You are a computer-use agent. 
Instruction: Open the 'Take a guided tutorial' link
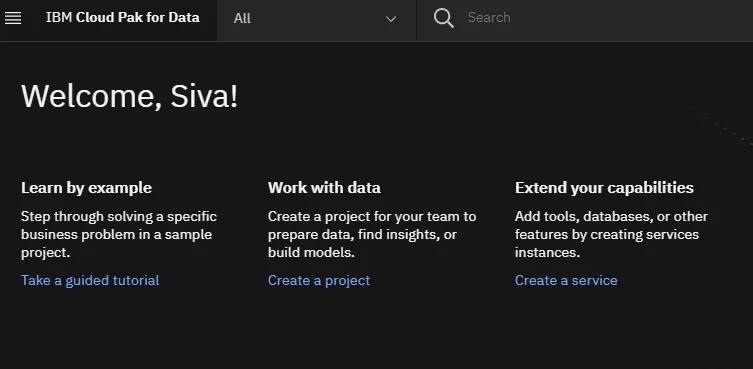90,280
